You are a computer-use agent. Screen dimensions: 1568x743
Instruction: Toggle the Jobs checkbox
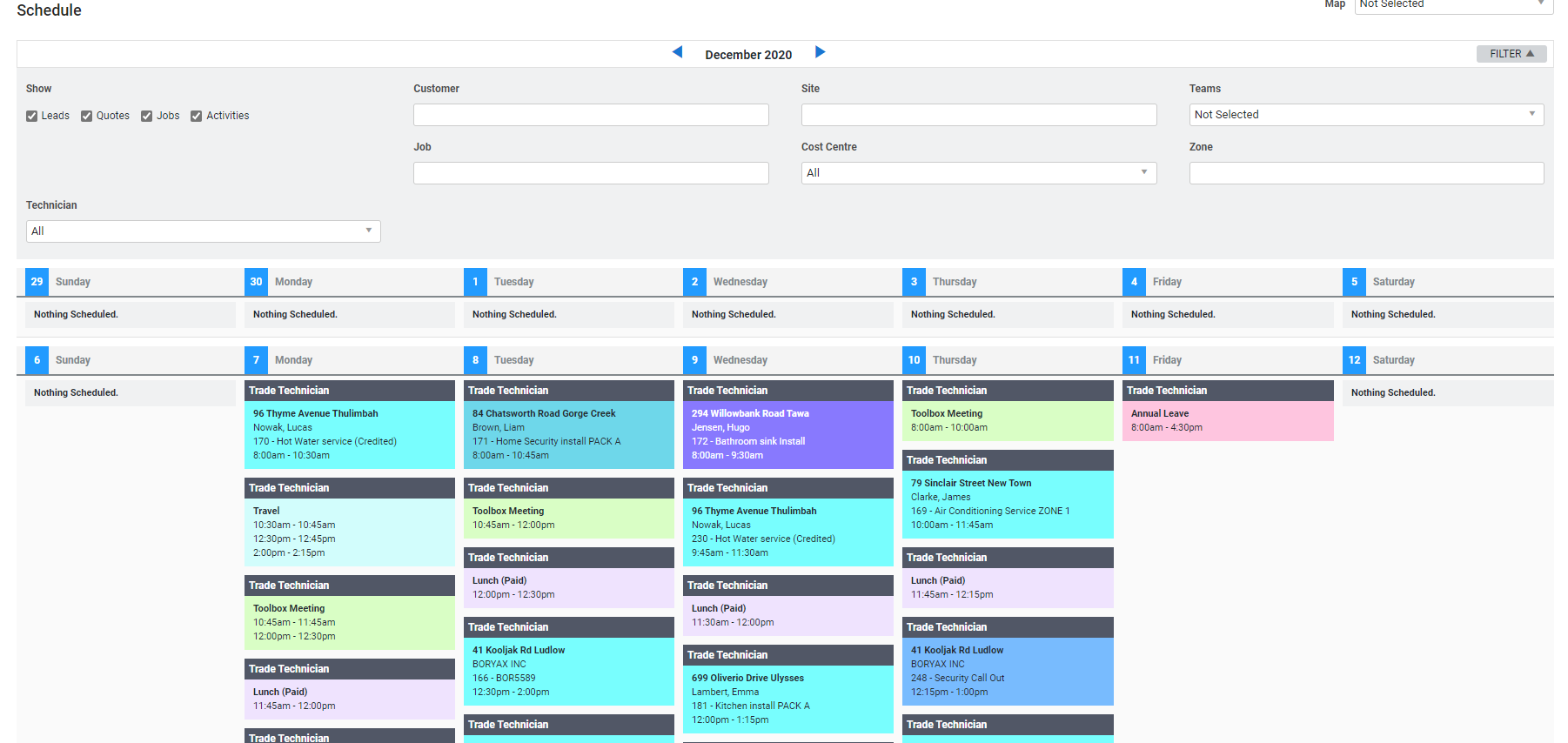[x=147, y=116]
